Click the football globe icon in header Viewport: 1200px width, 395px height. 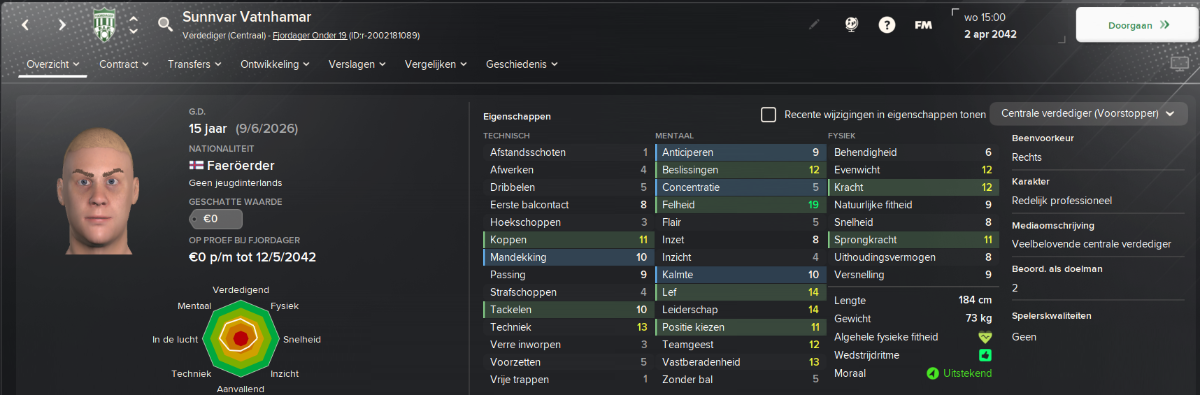(x=850, y=25)
